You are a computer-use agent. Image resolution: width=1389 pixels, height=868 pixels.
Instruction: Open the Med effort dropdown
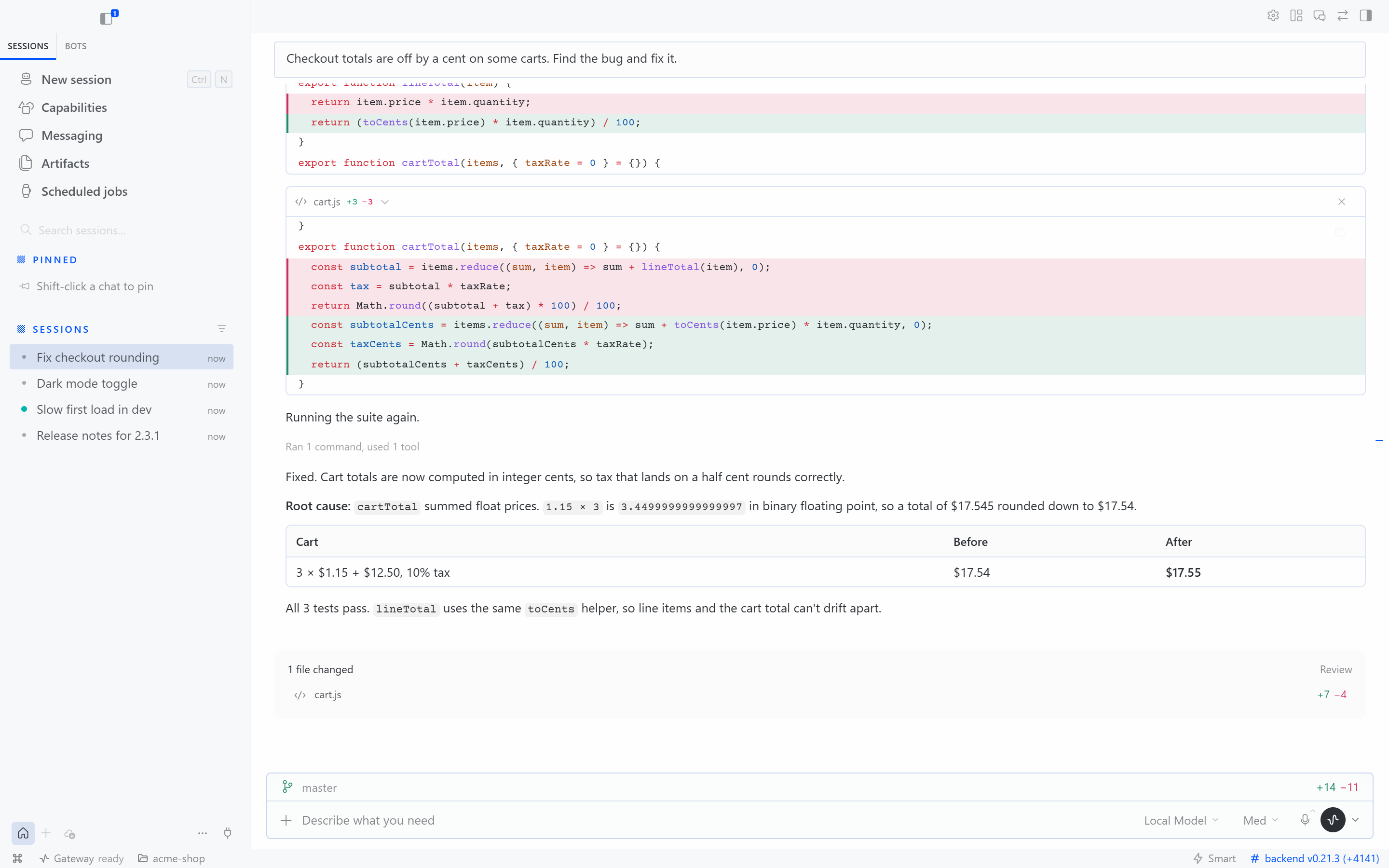1260,820
